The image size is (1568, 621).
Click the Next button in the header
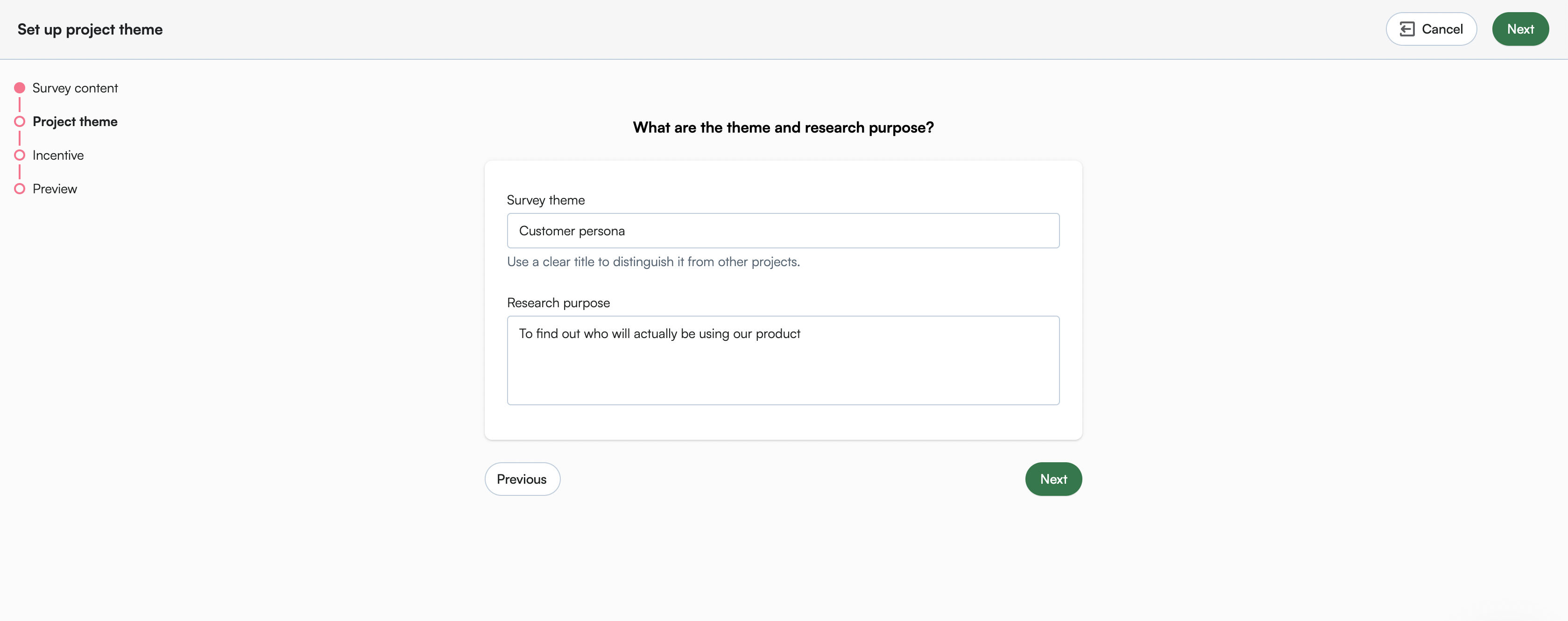coord(1520,29)
